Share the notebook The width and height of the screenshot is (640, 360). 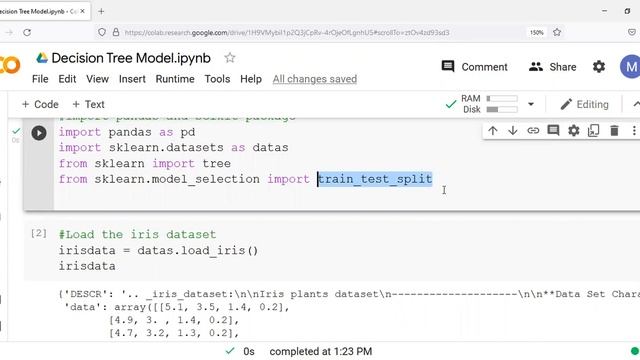552,67
